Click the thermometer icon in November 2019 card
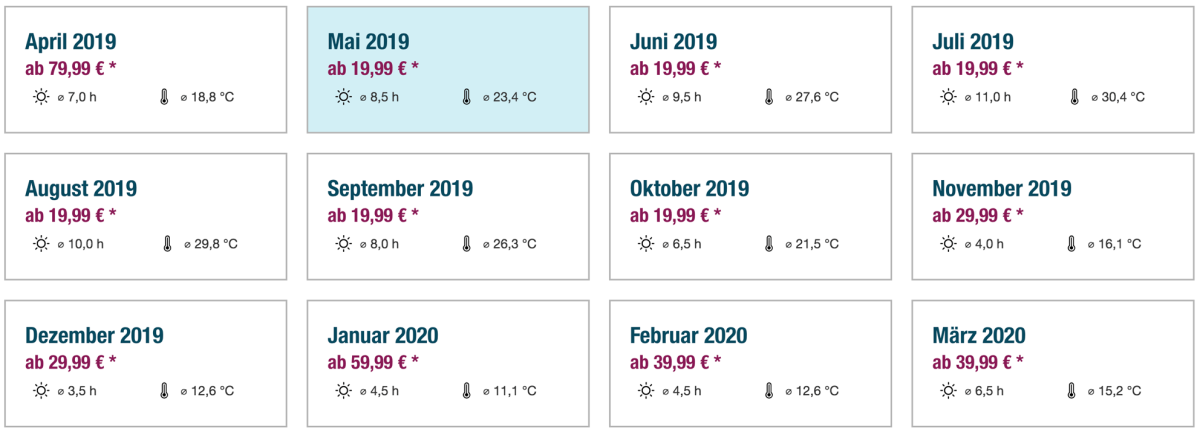The height and width of the screenshot is (432, 1200). coord(1073,243)
